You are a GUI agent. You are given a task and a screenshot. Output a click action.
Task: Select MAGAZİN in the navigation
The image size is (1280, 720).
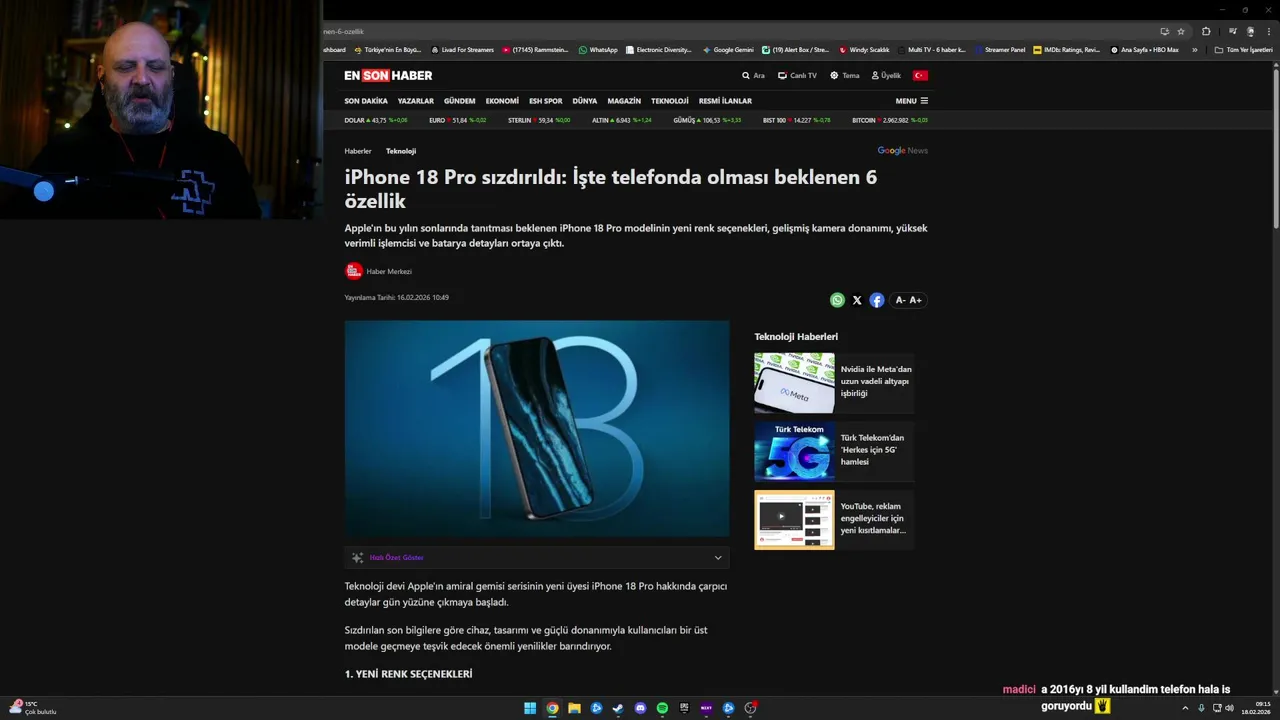tap(624, 101)
